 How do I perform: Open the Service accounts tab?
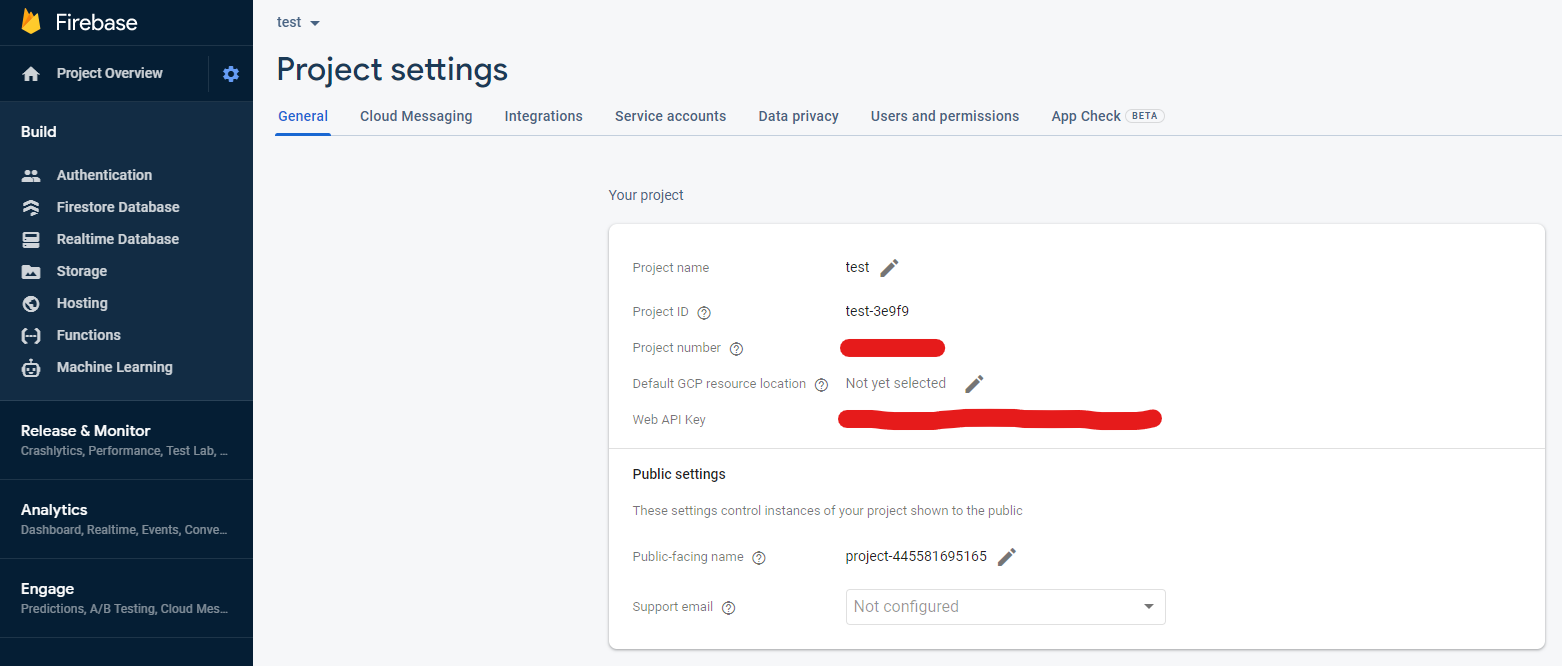pos(670,116)
